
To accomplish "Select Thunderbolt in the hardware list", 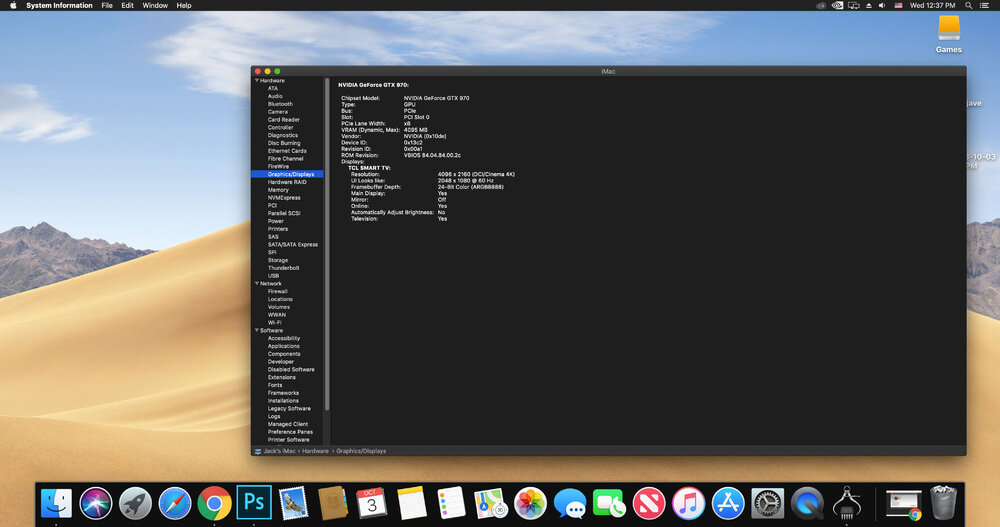I will [x=284, y=268].
